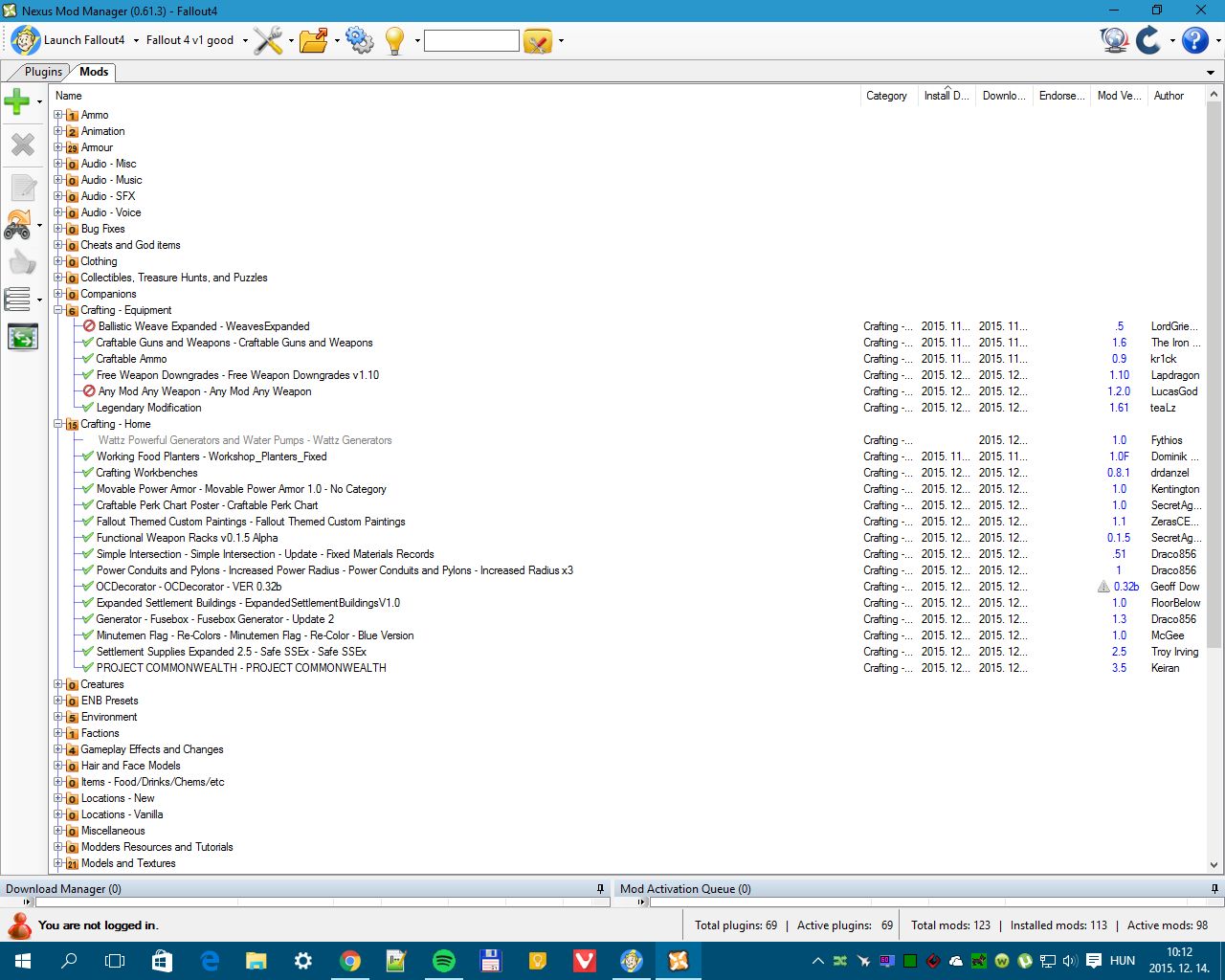Viewport: 1225px width, 980px height.
Task: Click the notepad edit mod info icon
Action: (22, 188)
